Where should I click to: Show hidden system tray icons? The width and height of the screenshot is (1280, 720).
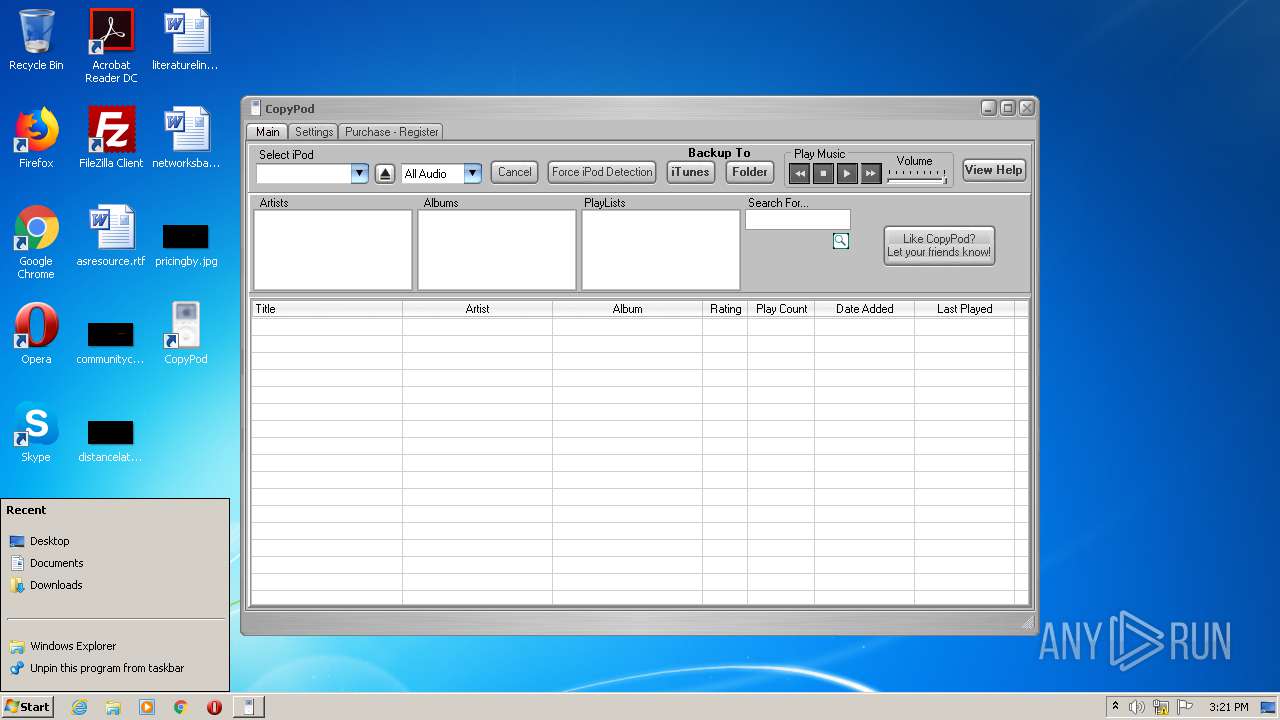[1115, 706]
